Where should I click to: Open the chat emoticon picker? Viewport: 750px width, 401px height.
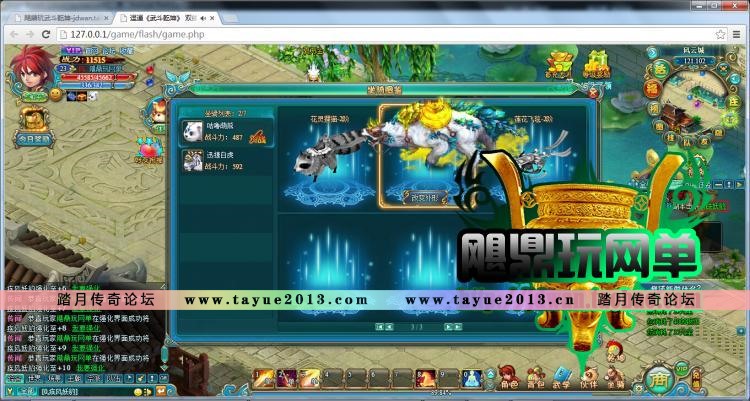[x=138, y=392]
